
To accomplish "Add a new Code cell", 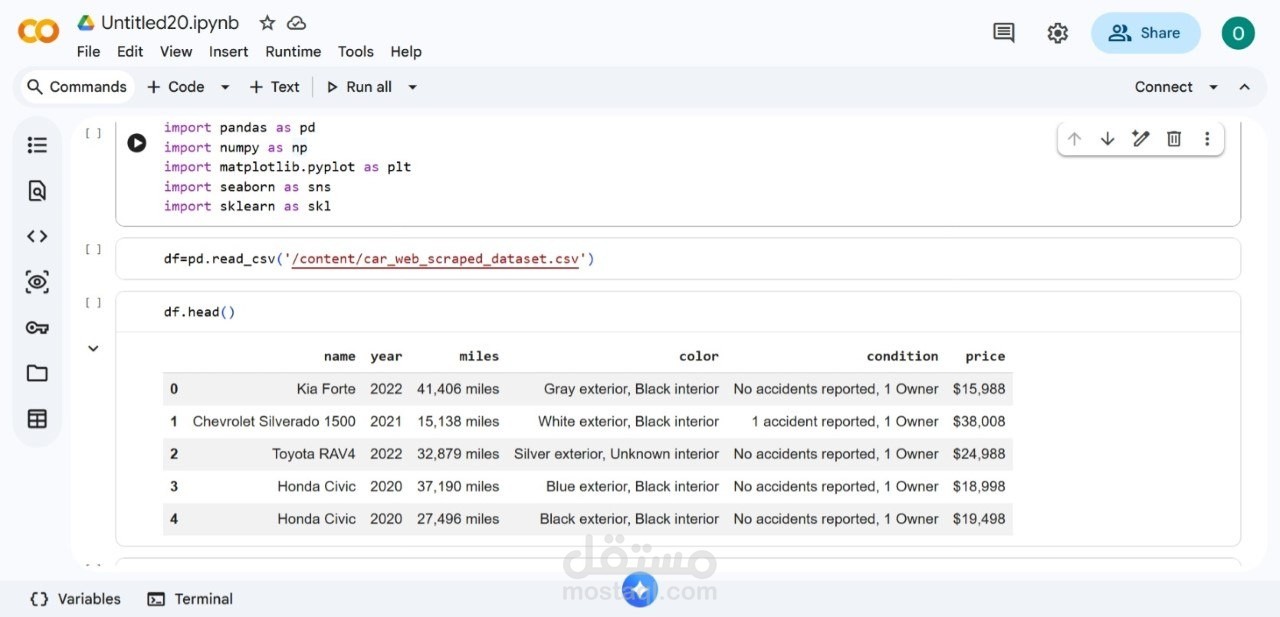I will point(176,87).
